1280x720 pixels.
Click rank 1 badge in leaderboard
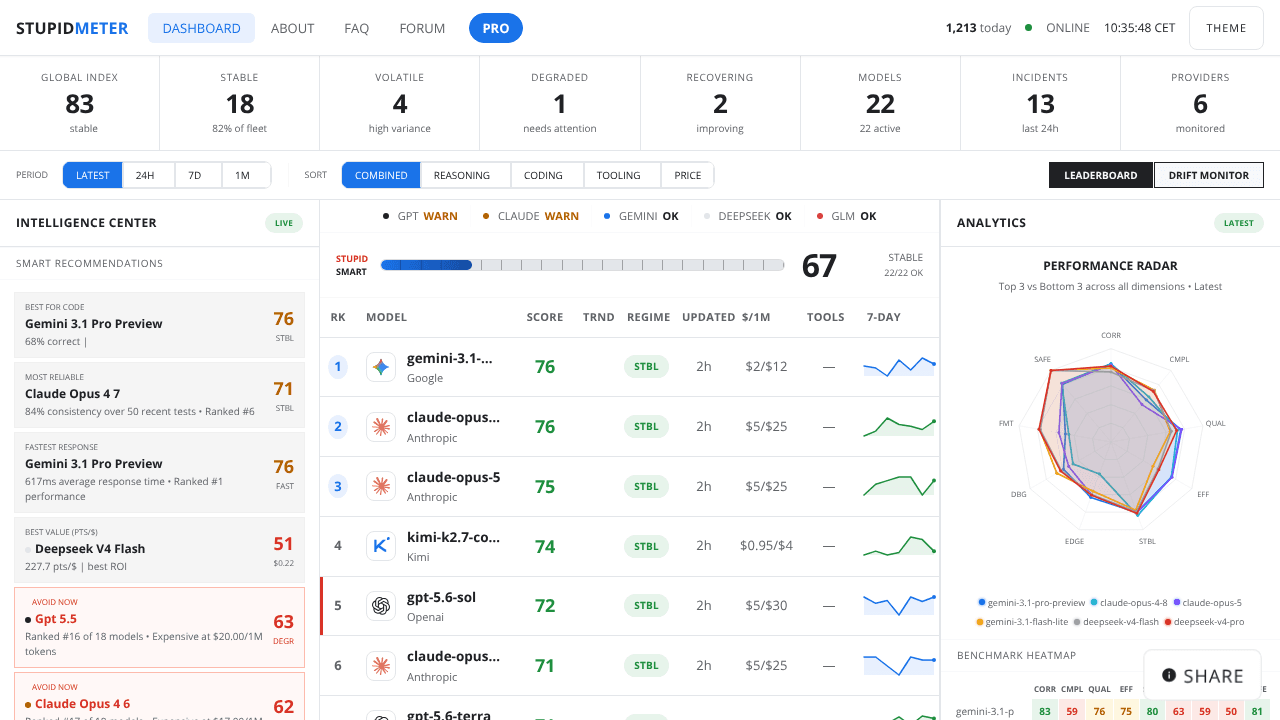[338, 367]
